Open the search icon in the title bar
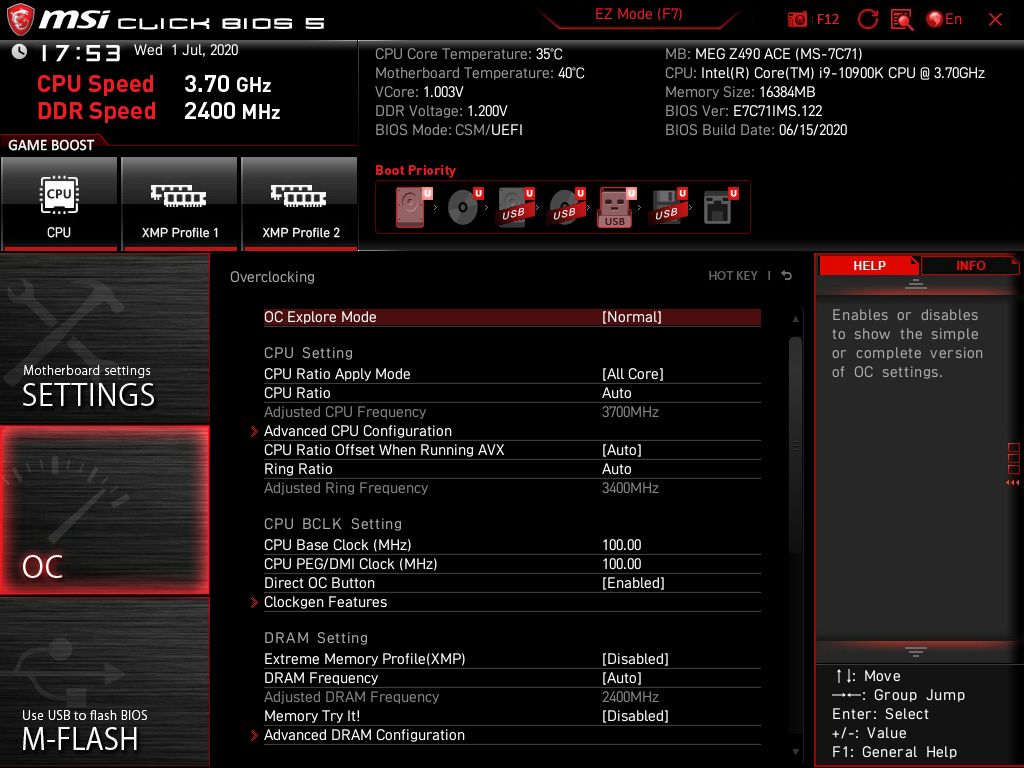 pos(901,19)
